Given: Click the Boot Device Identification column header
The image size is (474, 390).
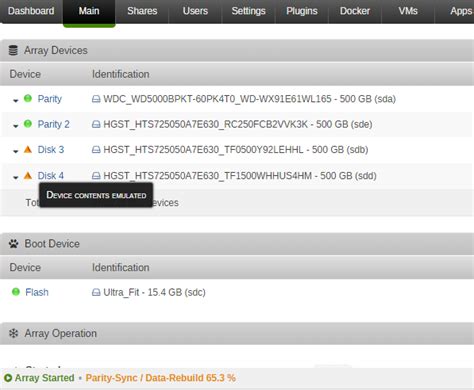Looking at the screenshot, I should (121, 267).
